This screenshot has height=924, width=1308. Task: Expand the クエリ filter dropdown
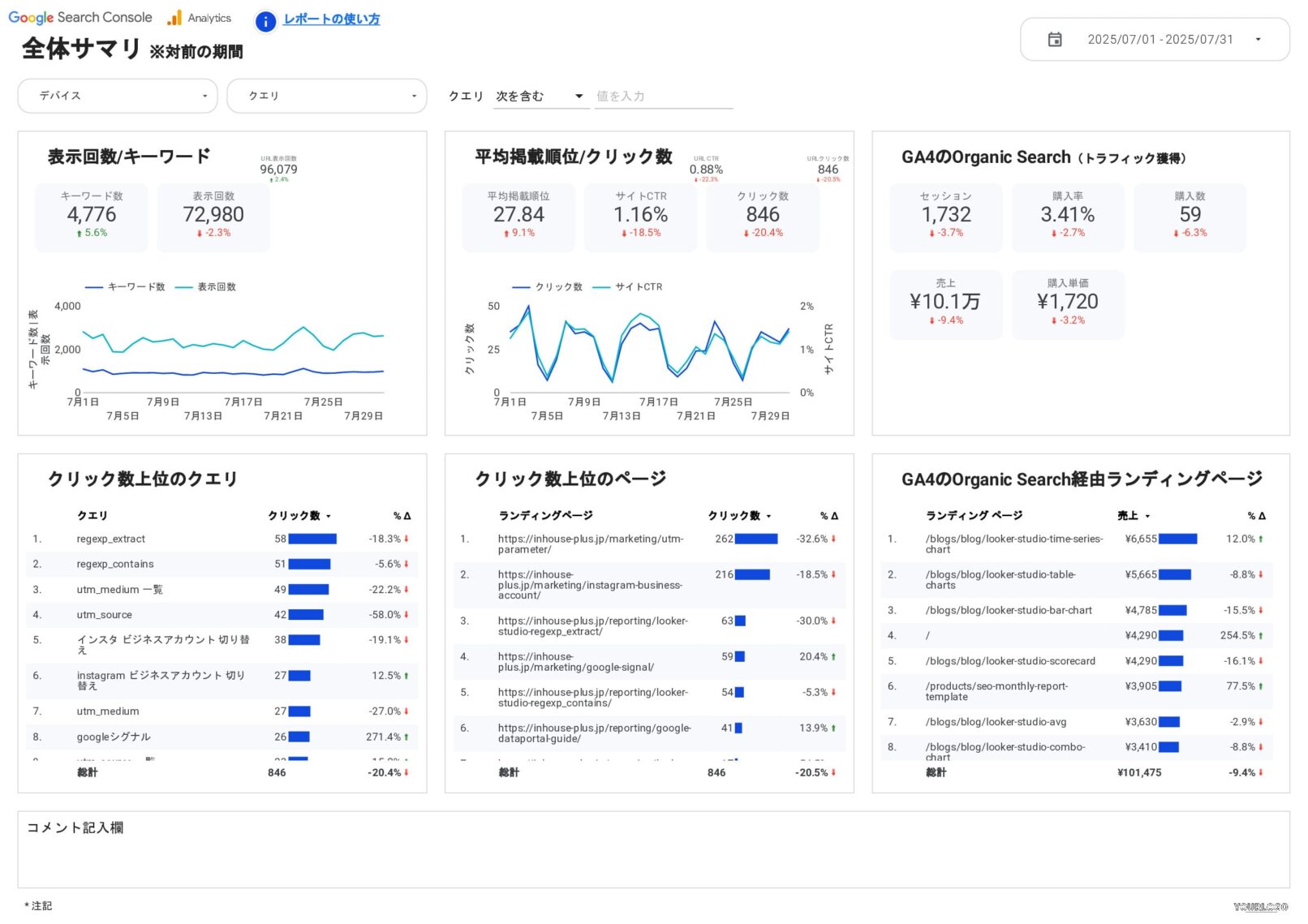(x=326, y=96)
